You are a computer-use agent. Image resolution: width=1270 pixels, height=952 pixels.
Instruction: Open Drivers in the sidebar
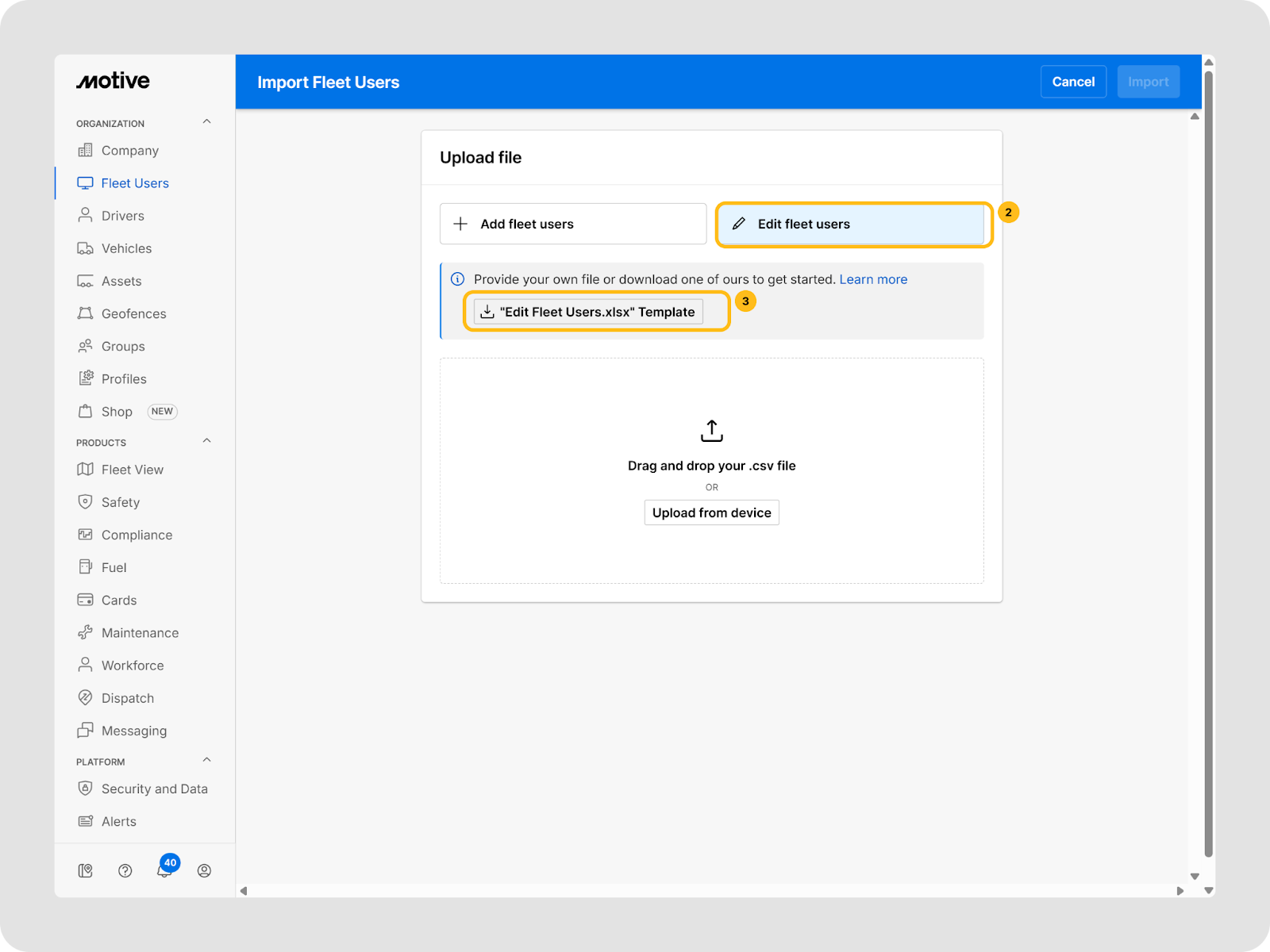122,216
